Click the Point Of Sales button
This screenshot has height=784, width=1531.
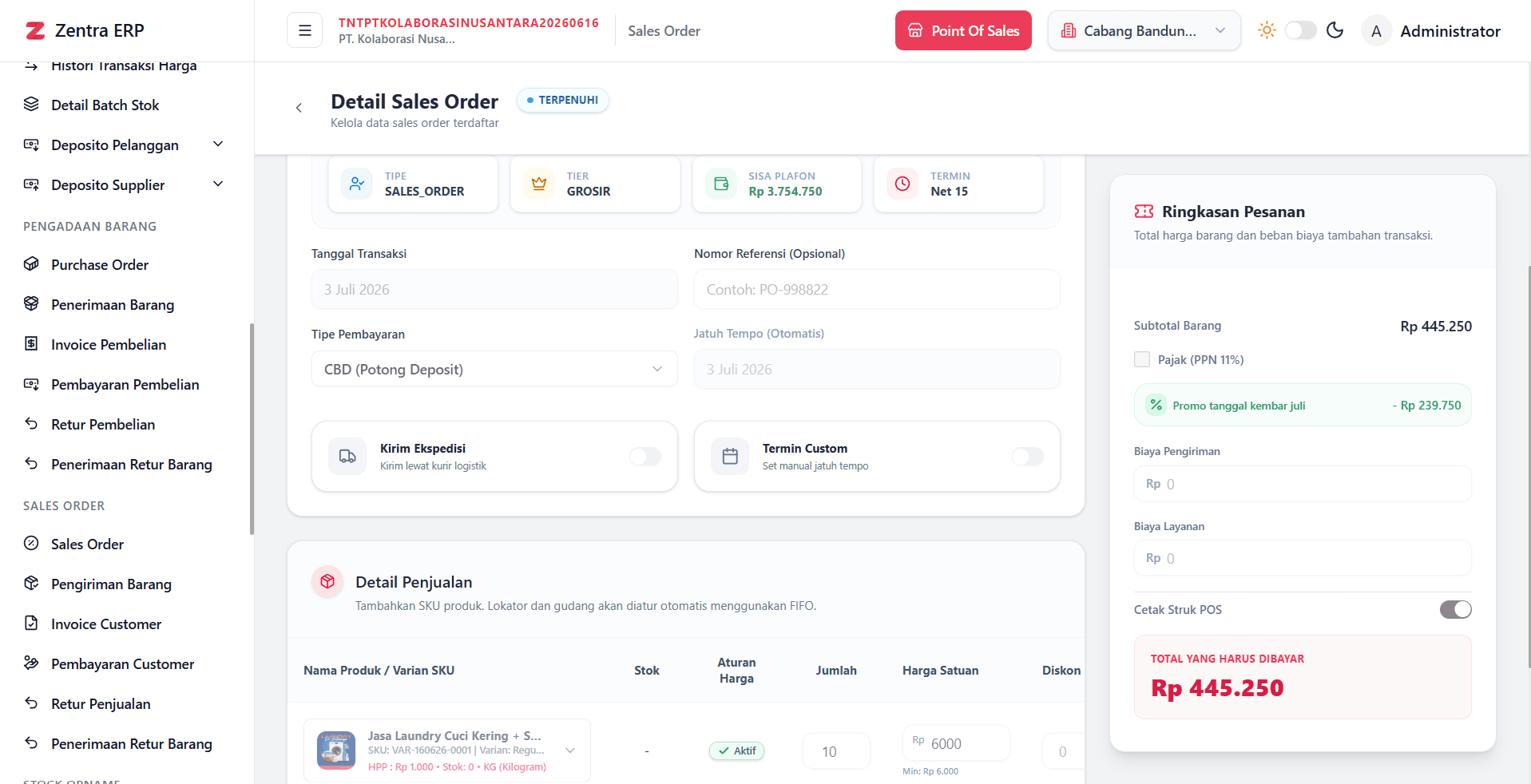coord(963,30)
